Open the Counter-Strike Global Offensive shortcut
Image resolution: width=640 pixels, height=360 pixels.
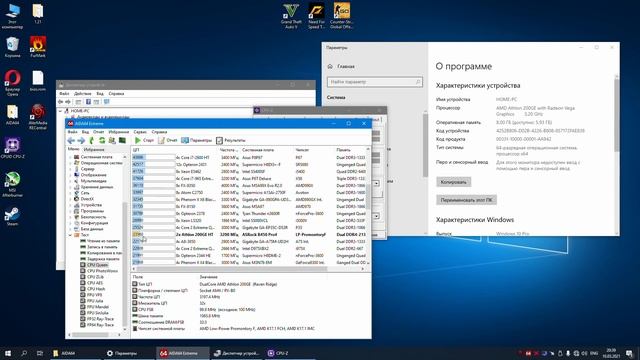[341, 16]
